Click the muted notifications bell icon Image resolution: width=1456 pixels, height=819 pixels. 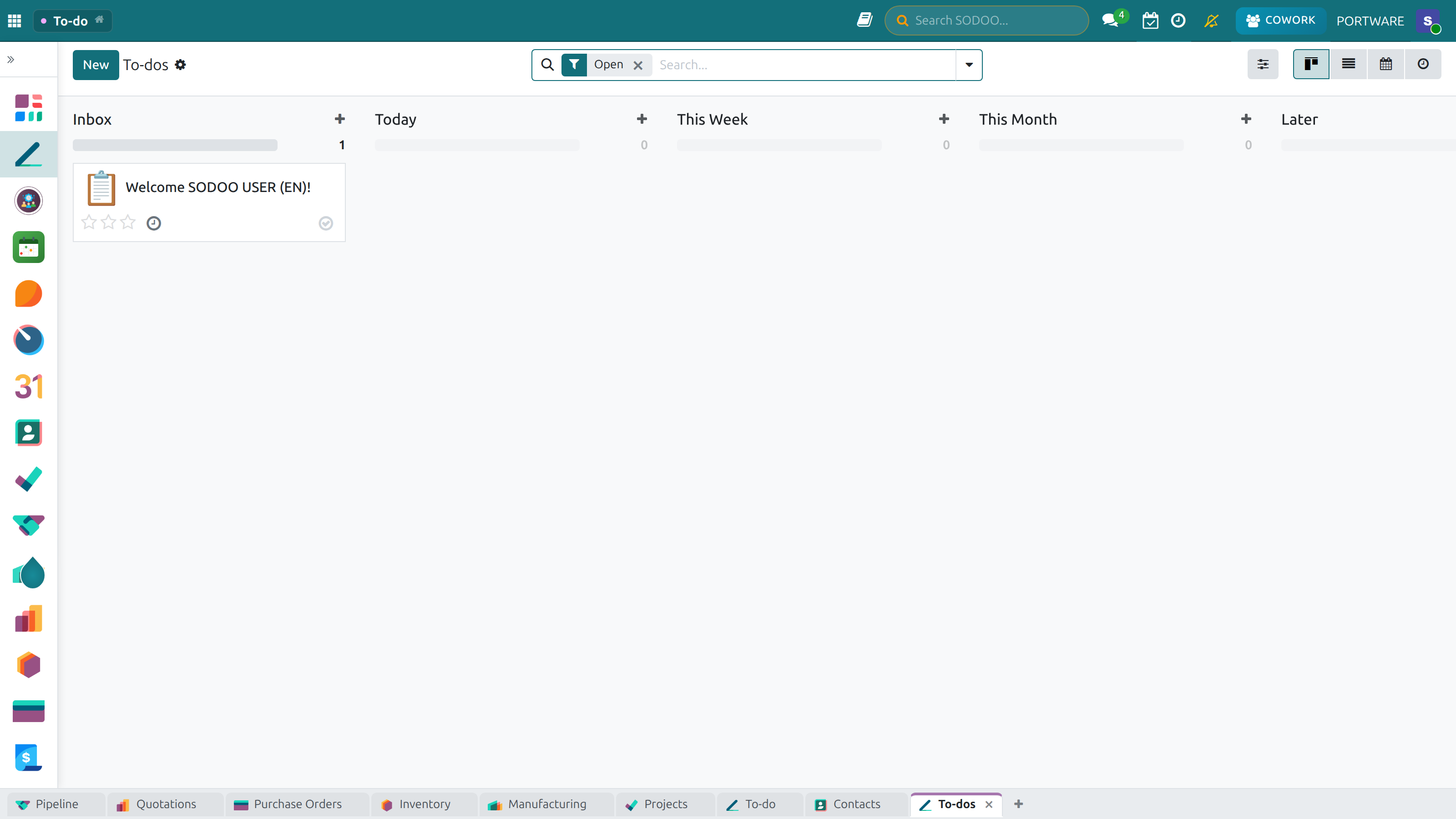pos(1211,20)
